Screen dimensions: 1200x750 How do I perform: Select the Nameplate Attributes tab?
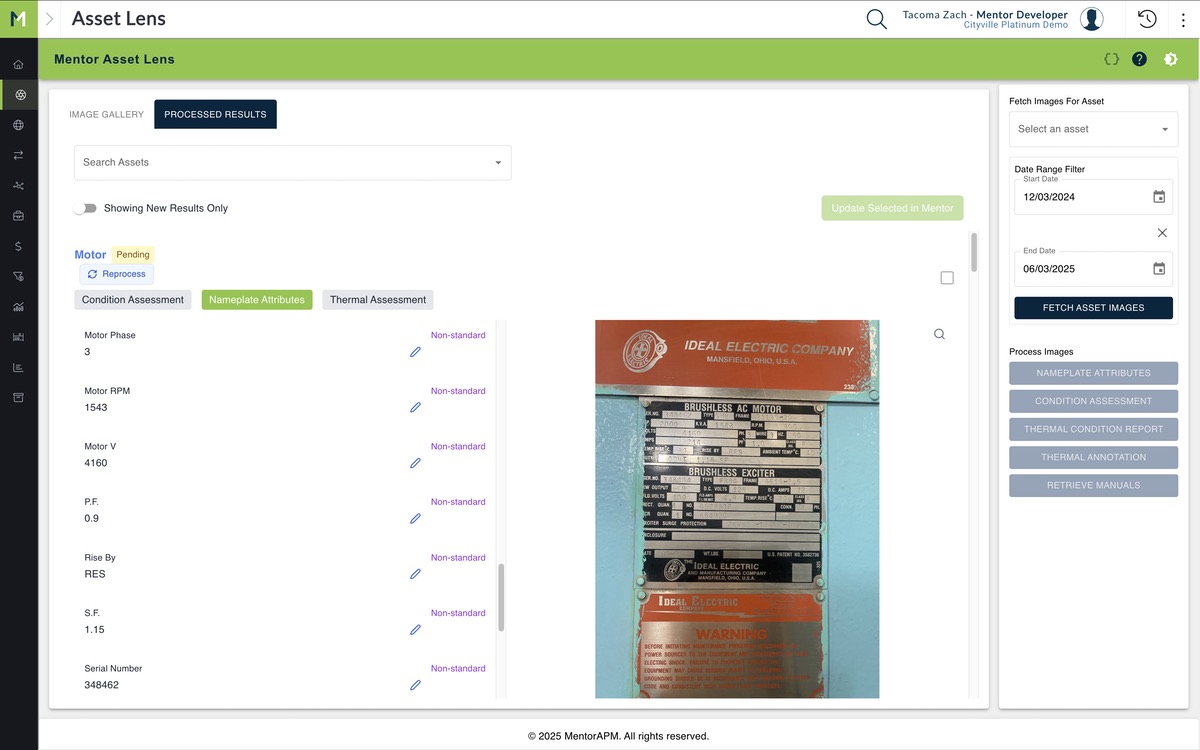click(257, 300)
